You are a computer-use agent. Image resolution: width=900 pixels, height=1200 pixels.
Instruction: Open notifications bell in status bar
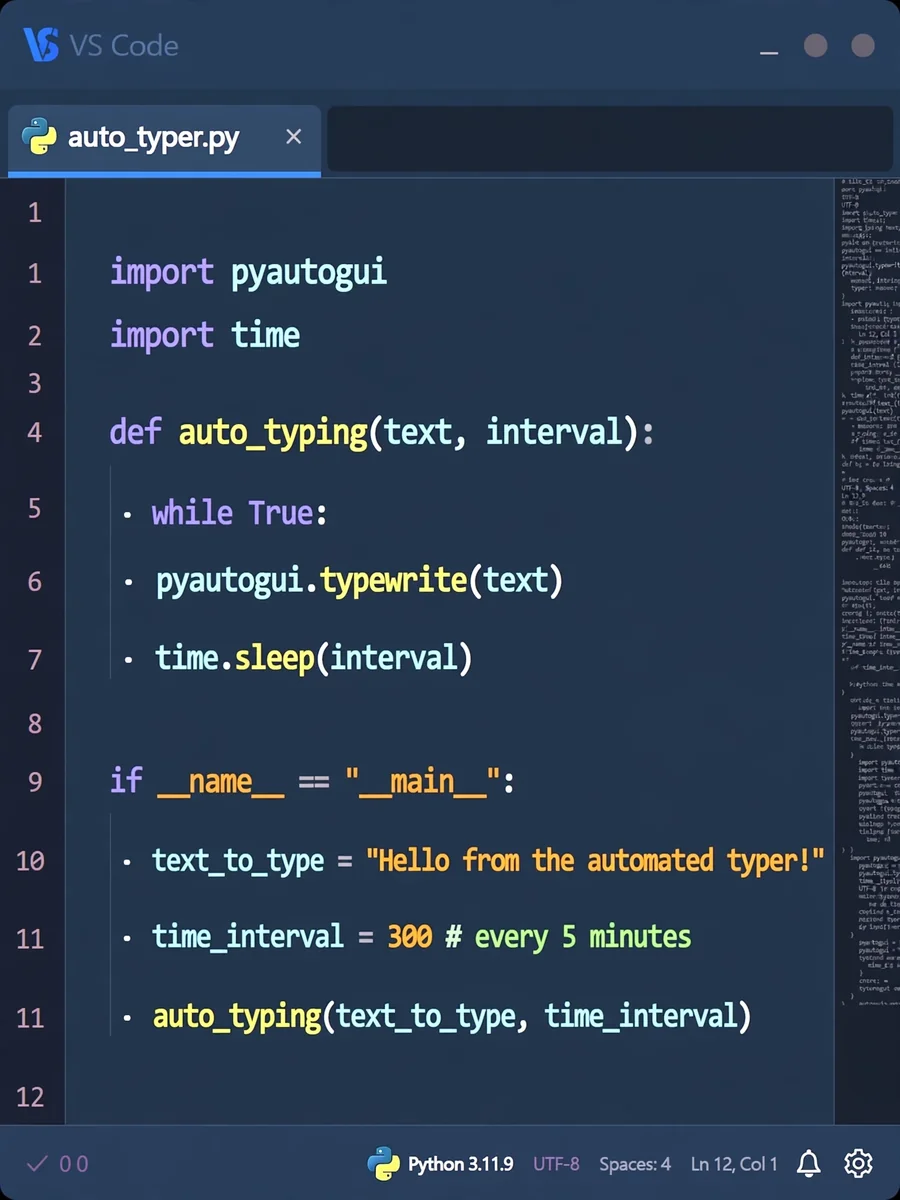(x=808, y=1163)
